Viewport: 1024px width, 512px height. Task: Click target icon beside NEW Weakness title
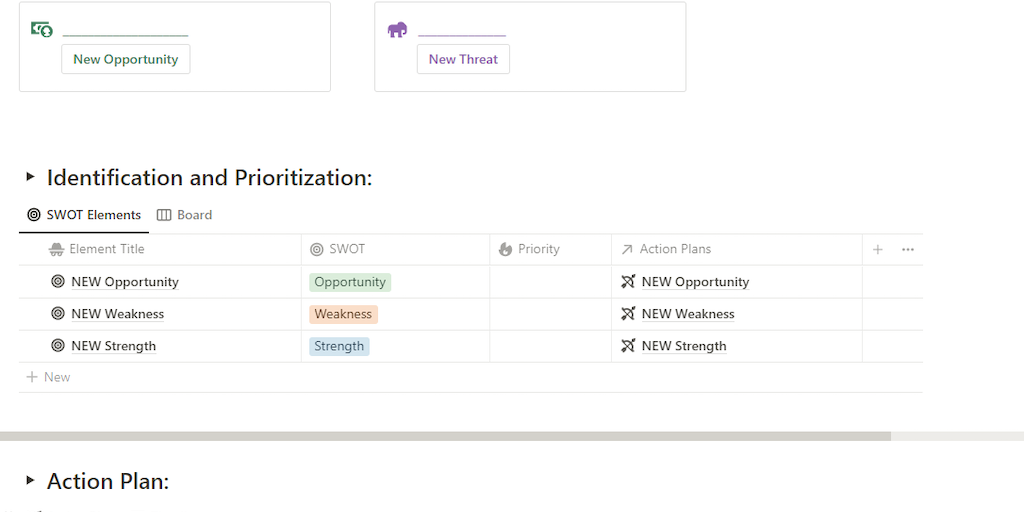[58, 314]
